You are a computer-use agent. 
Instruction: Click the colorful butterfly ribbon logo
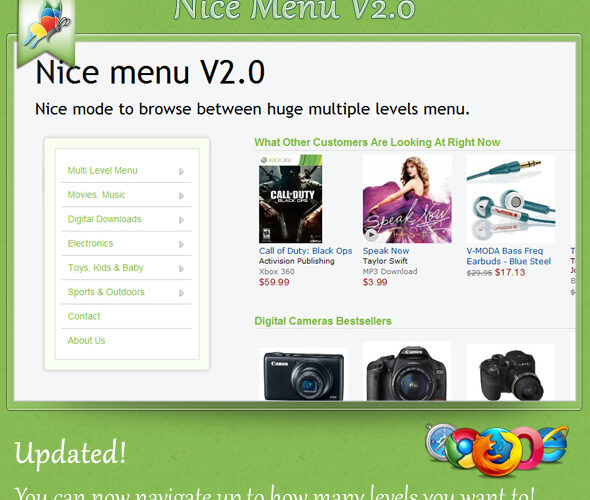(46, 29)
